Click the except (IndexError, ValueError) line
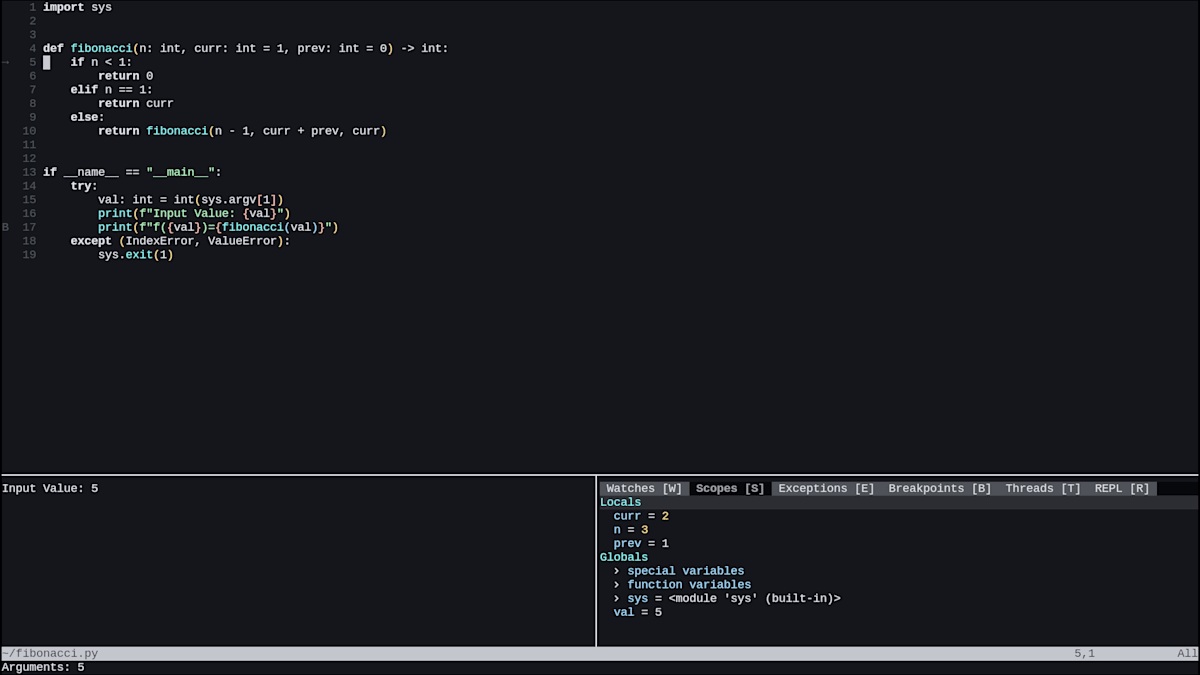The image size is (1200, 675). click(180, 242)
